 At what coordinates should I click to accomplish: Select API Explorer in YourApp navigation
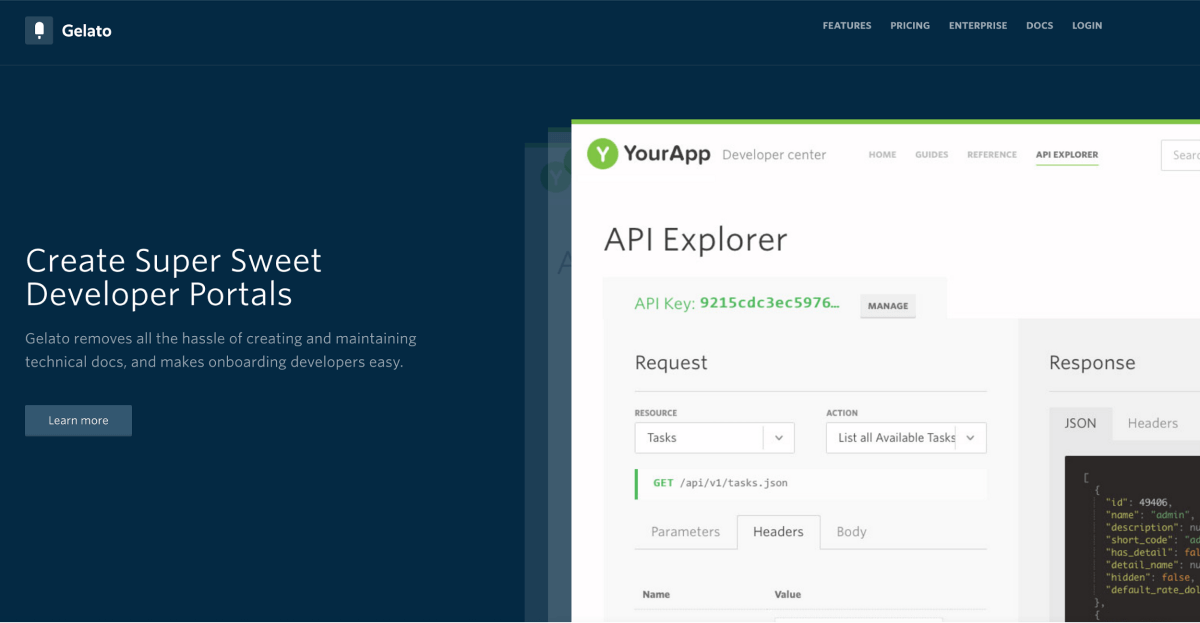1067,155
